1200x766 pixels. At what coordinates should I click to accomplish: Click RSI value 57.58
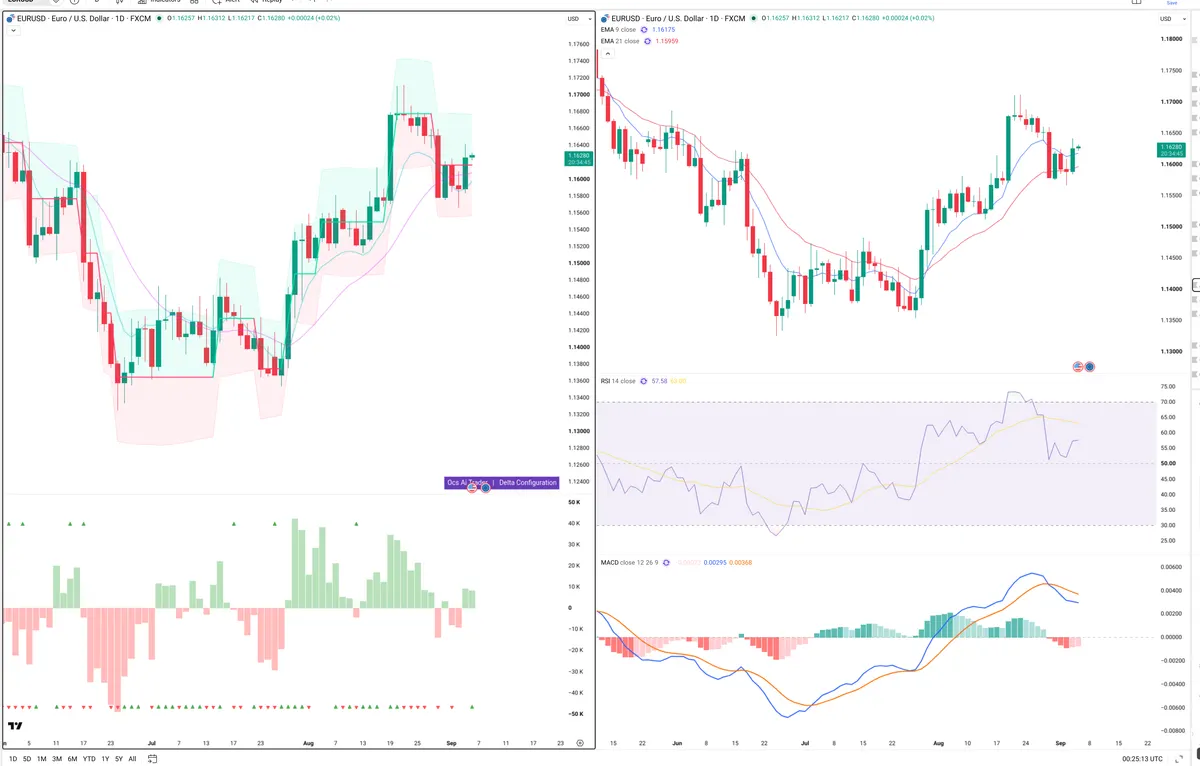[x=659, y=381]
